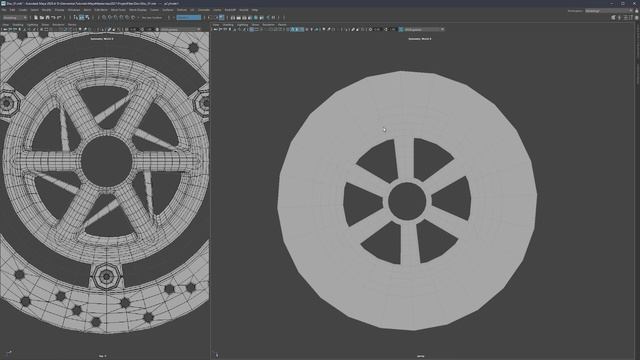Image resolution: width=640 pixels, height=360 pixels.
Task: Open Shading menu in left viewport panel
Action: point(18,24)
